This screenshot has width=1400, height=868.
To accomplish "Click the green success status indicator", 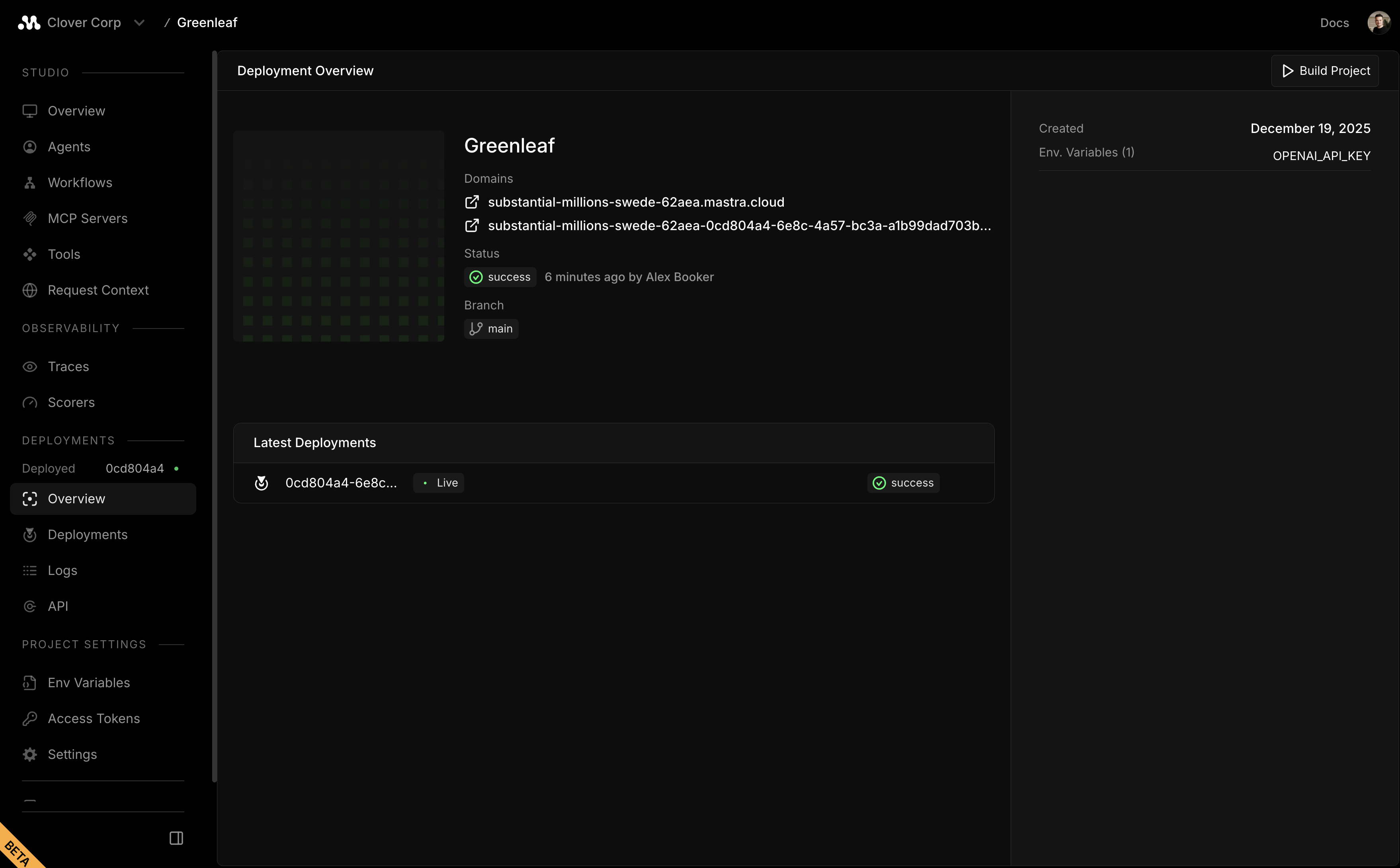I will 500,277.
